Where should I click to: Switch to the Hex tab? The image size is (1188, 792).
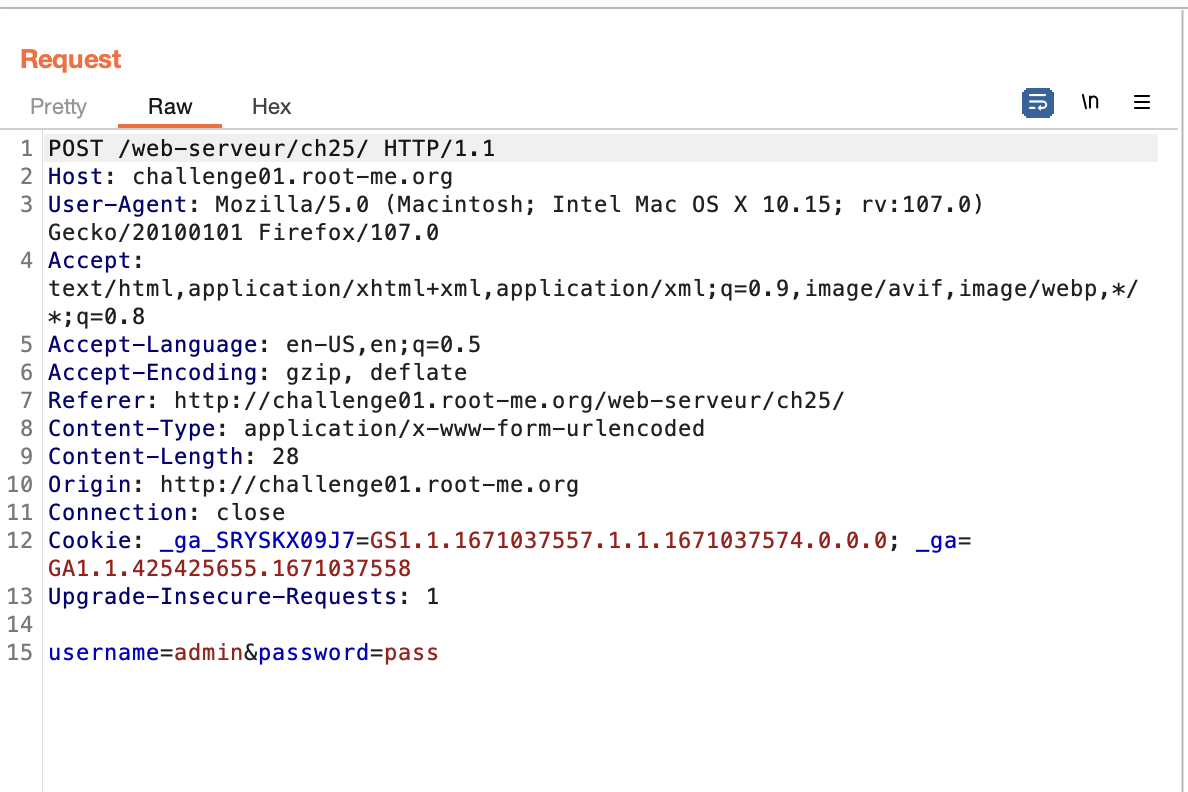point(271,107)
